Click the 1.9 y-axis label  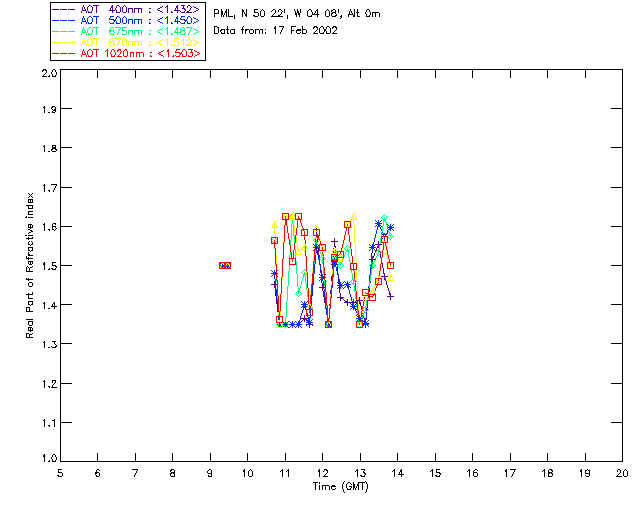point(49,109)
